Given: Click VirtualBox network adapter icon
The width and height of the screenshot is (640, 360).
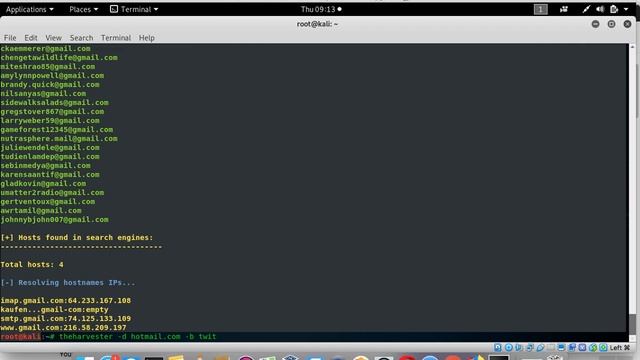Looking at the screenshot, I should (x=529, y=347).
